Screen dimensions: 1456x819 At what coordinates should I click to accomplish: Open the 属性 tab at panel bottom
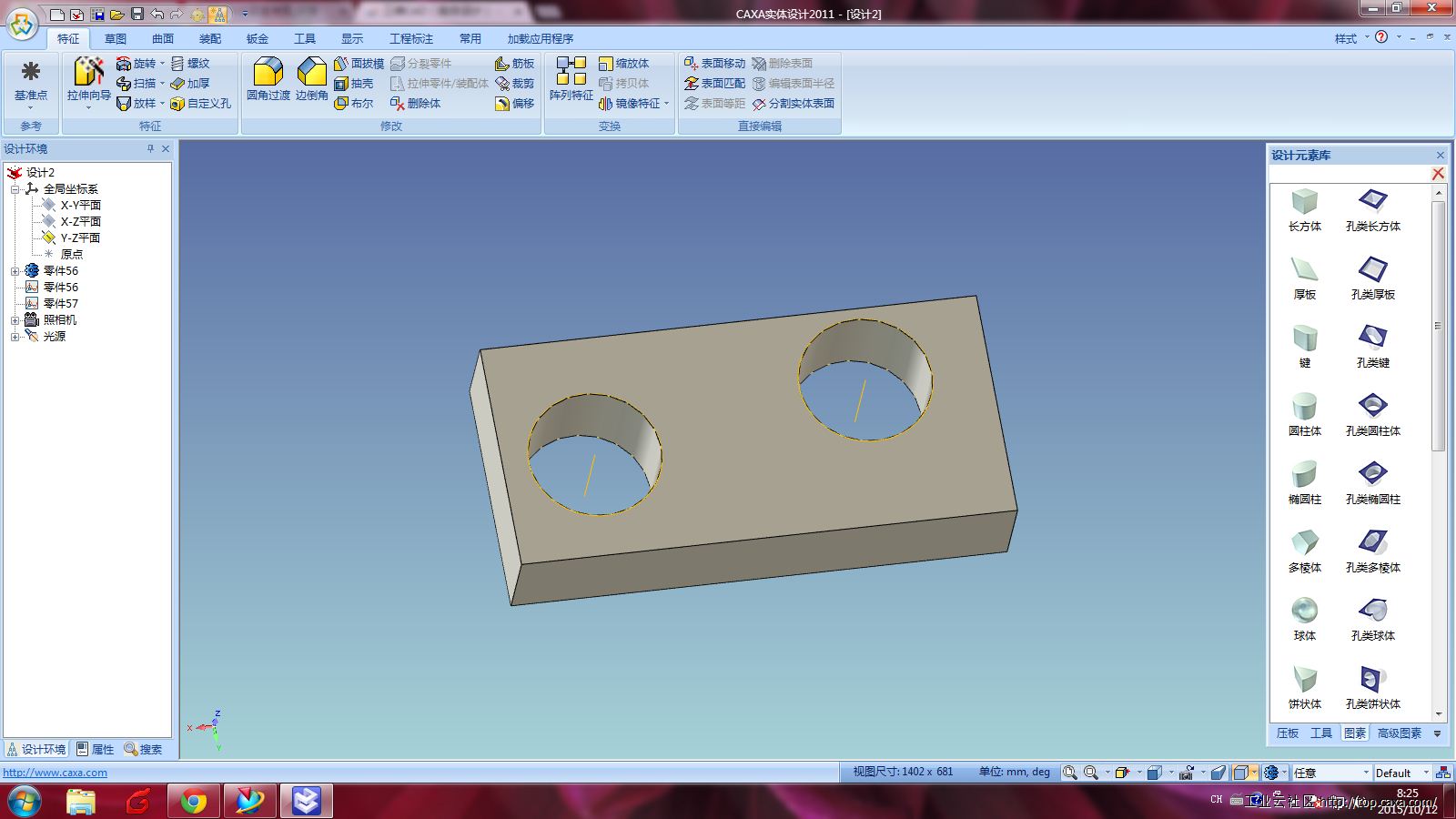(96, 749)
